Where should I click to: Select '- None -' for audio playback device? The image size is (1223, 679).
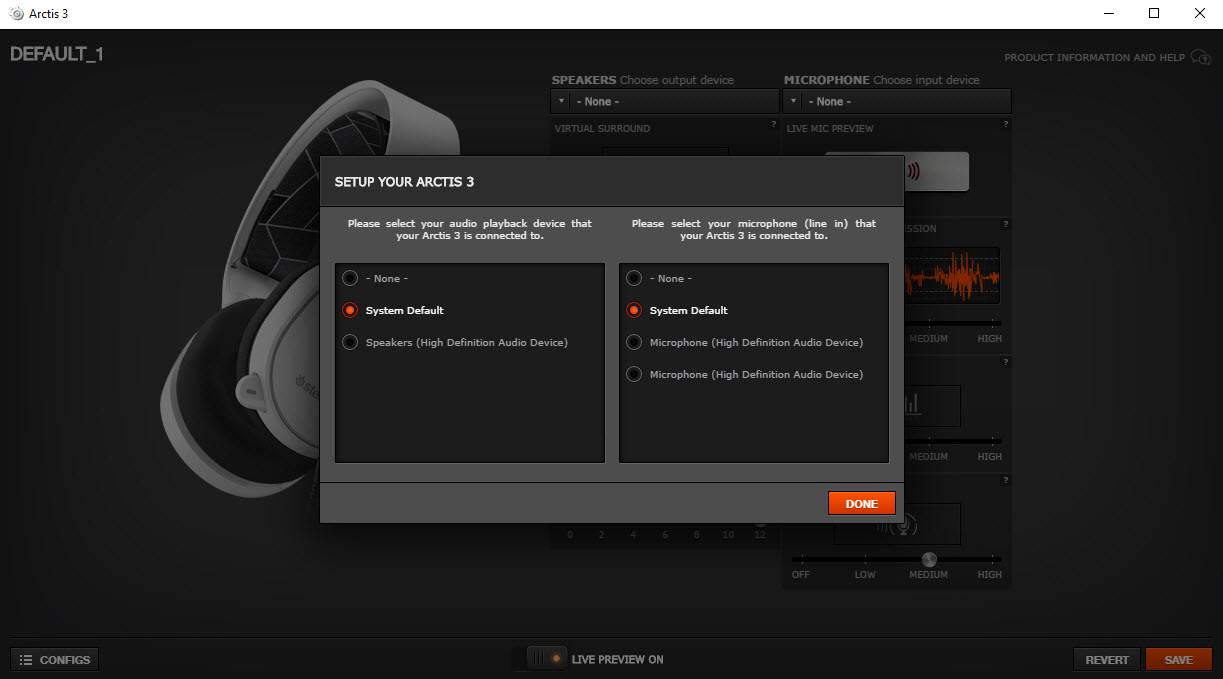point(350,278)
